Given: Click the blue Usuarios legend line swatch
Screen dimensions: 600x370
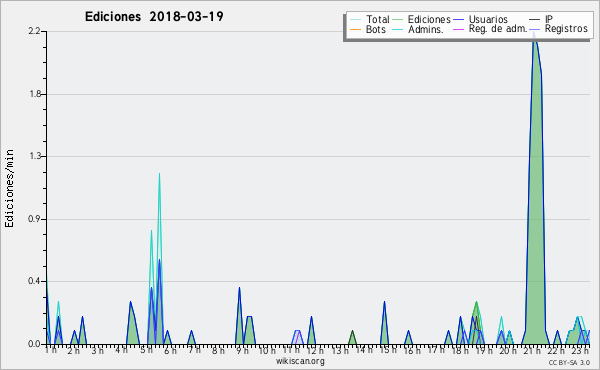Looking at the screenshot, I should [x=458, y=20].
